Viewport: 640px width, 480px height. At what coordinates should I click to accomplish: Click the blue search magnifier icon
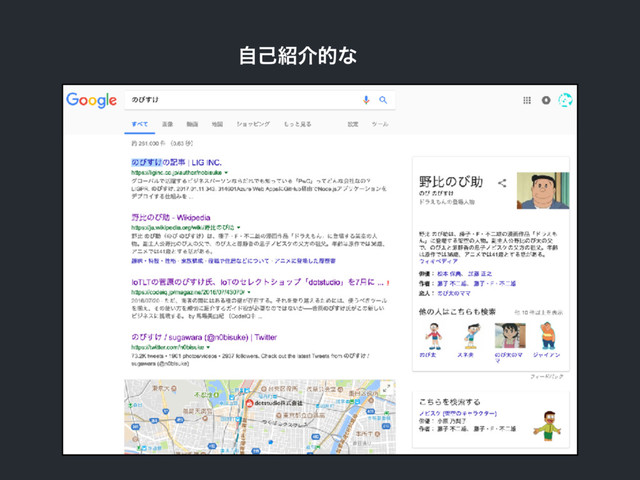[383, 100]
